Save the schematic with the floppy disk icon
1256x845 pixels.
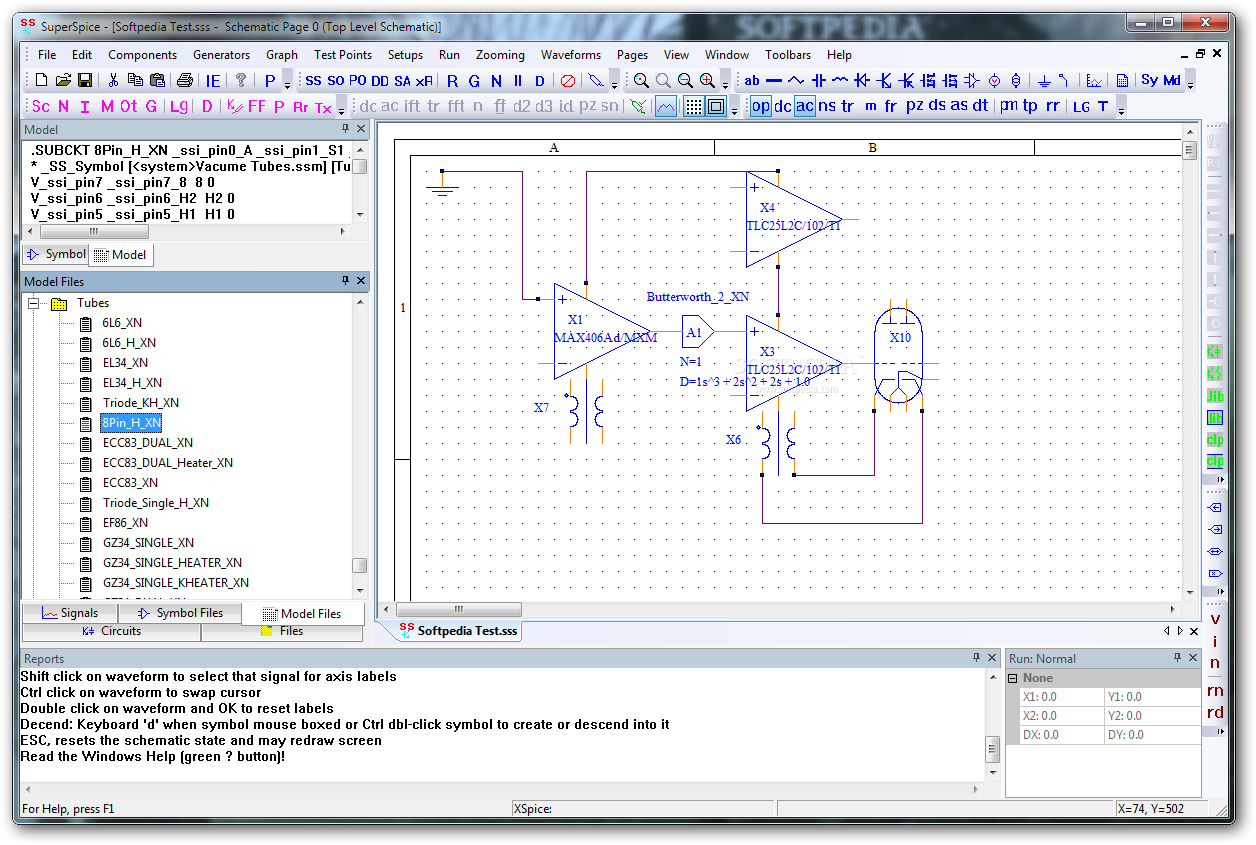(85, 80)
